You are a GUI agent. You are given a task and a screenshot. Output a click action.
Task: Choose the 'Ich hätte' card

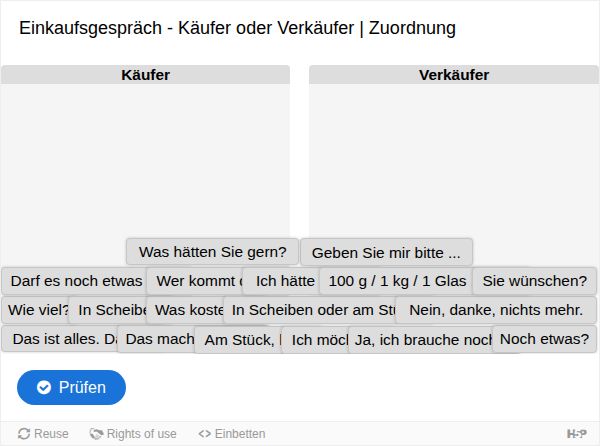click(282, 281)
